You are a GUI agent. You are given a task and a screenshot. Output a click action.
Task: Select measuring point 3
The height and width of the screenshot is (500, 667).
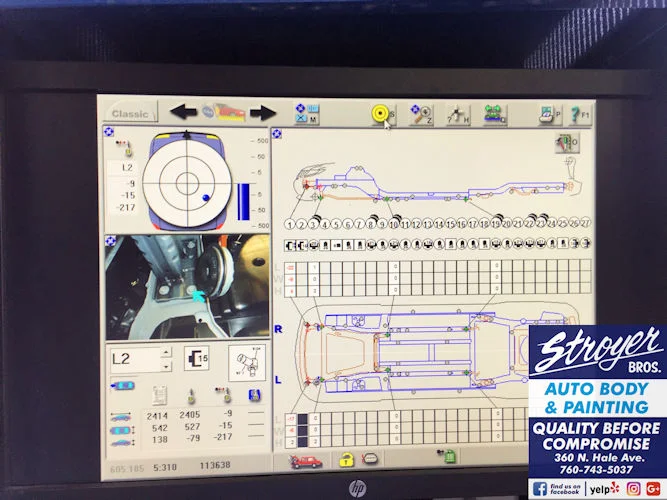tap(314, 224)
